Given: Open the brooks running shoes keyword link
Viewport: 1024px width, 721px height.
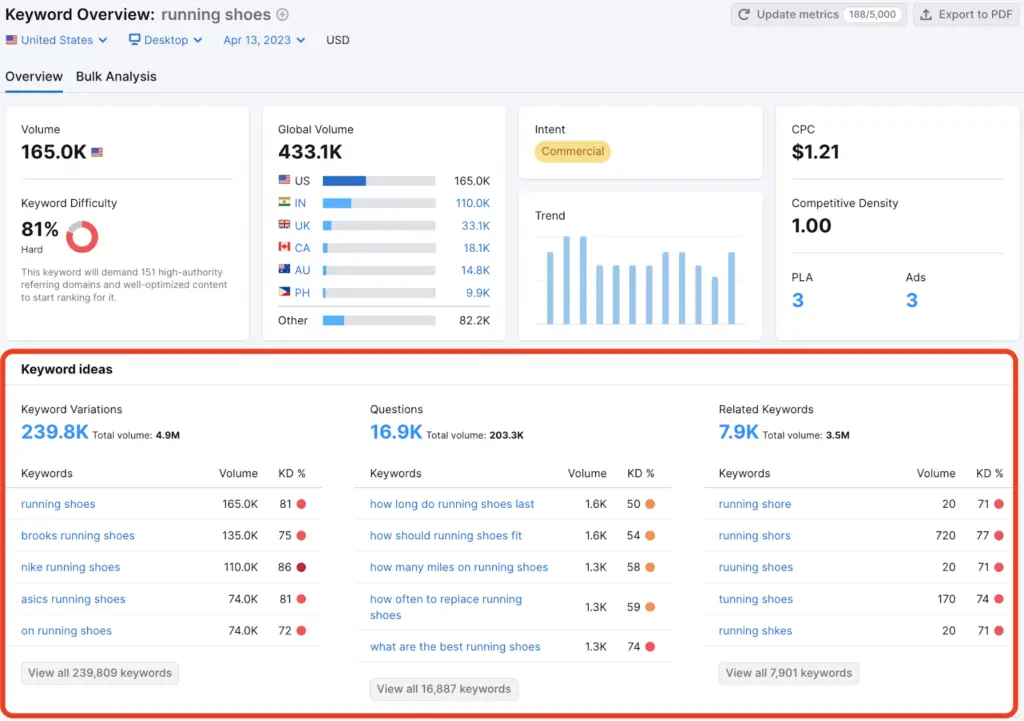Looking at the screenshot, I should 77,536.
